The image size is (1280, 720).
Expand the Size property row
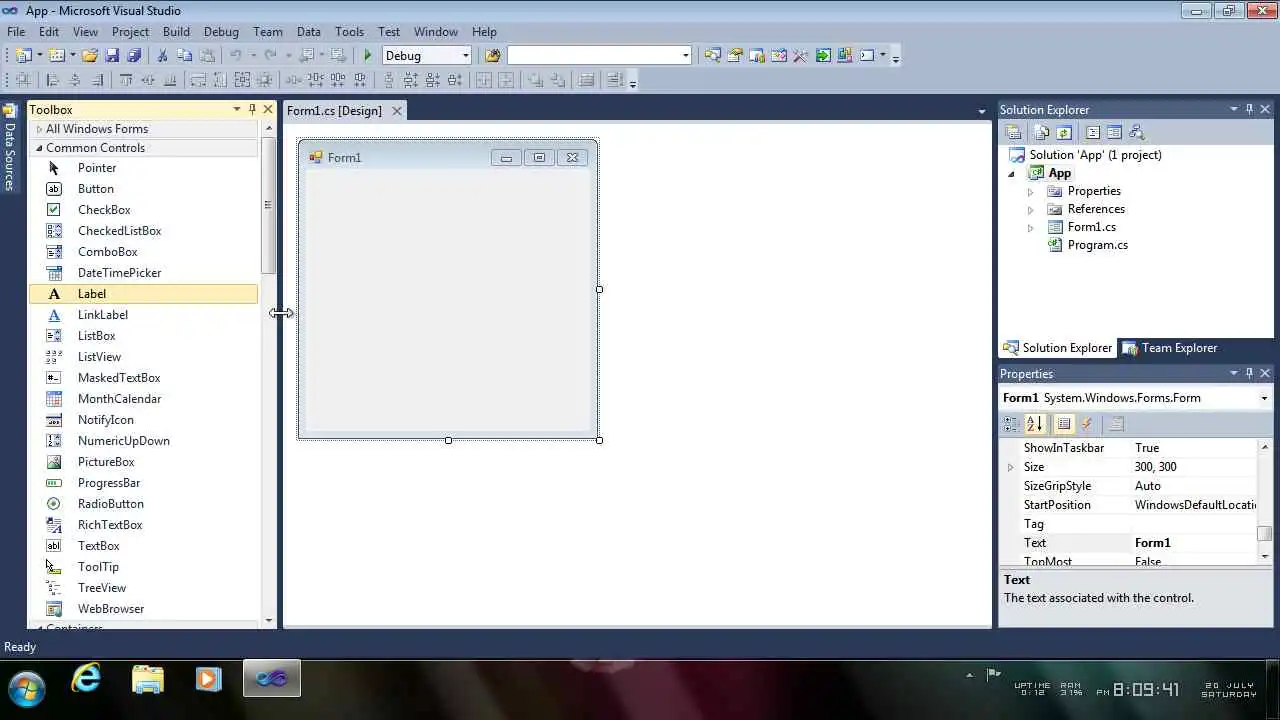coord(1010,467)
